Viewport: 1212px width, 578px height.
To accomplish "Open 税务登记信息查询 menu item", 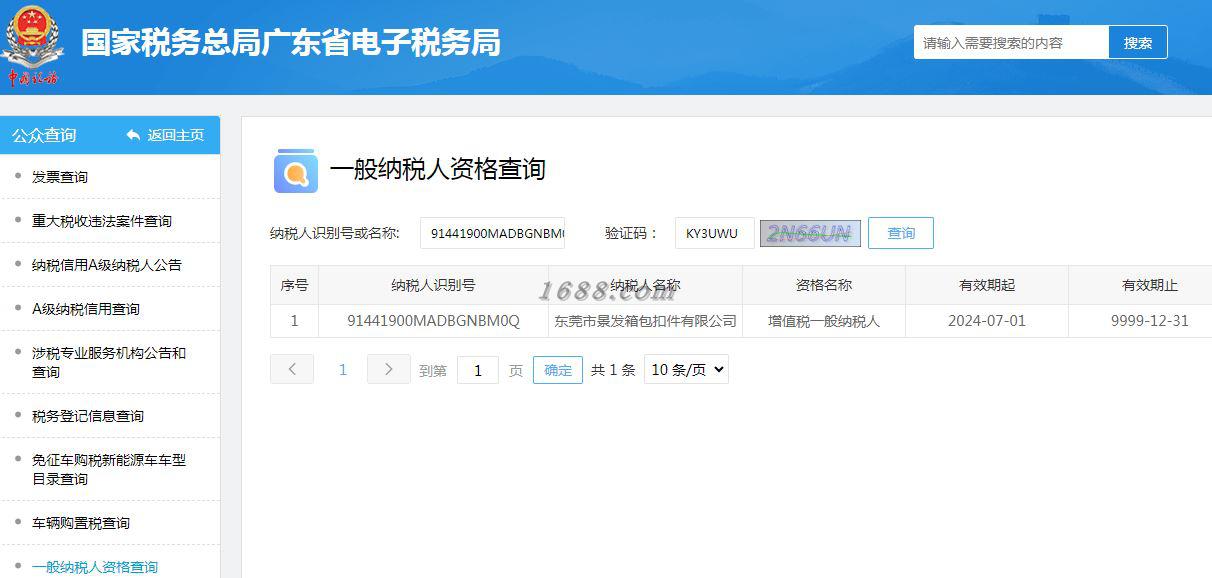I will tap(88, 416).
